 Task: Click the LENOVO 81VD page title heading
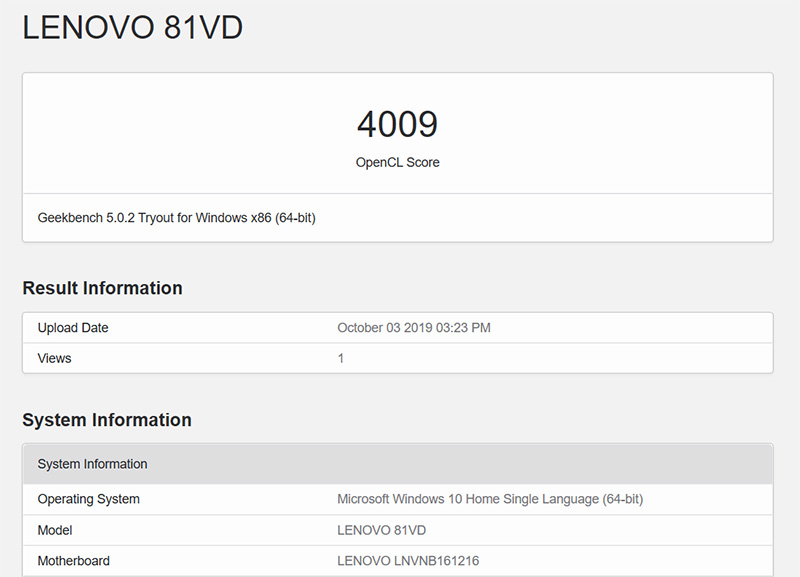tap(132, 28)
